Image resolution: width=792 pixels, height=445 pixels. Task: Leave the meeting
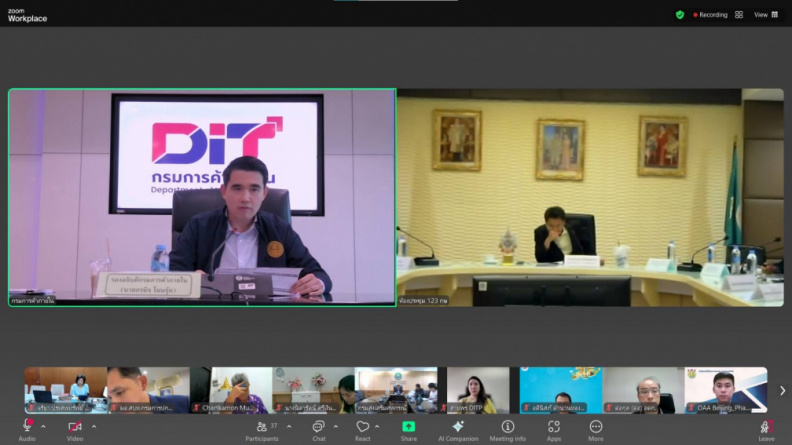766,430
